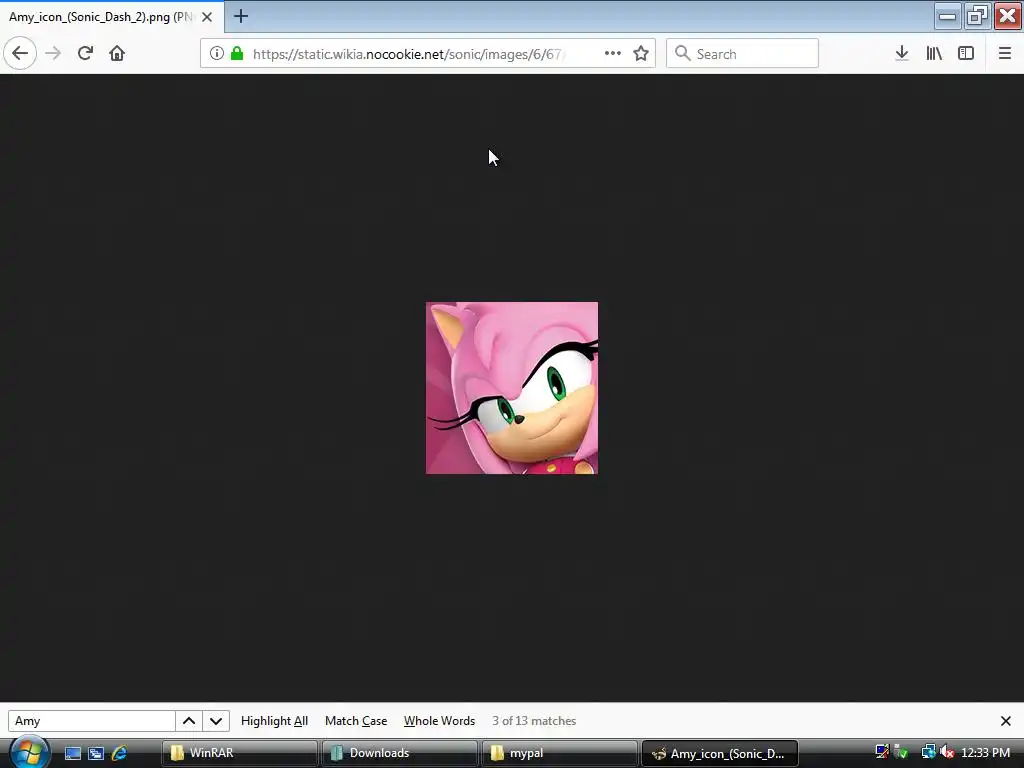
Task: Go back one page in browser
Action: [20, 54]
